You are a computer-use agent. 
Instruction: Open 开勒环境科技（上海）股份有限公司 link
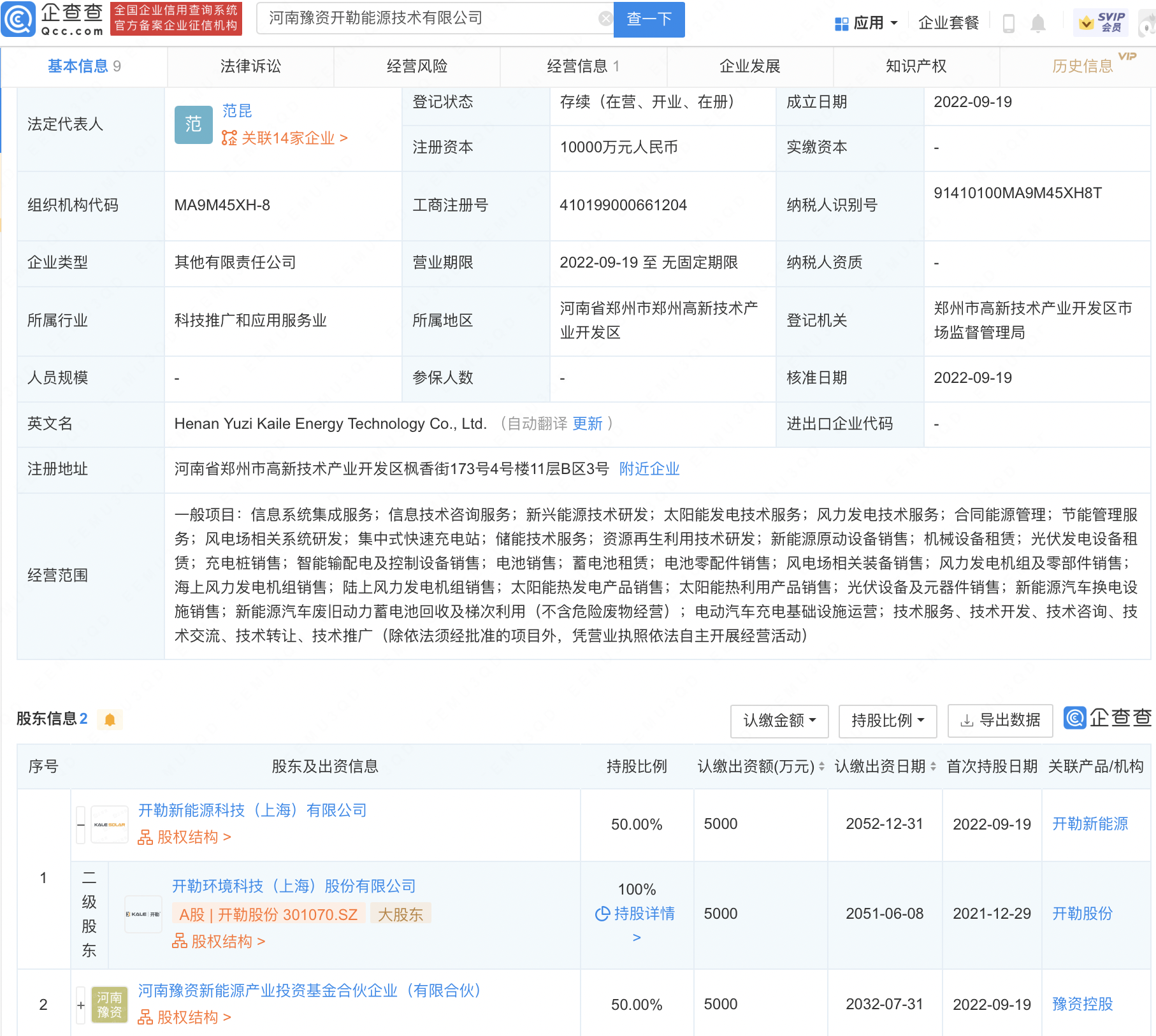(x=294, y=886)
